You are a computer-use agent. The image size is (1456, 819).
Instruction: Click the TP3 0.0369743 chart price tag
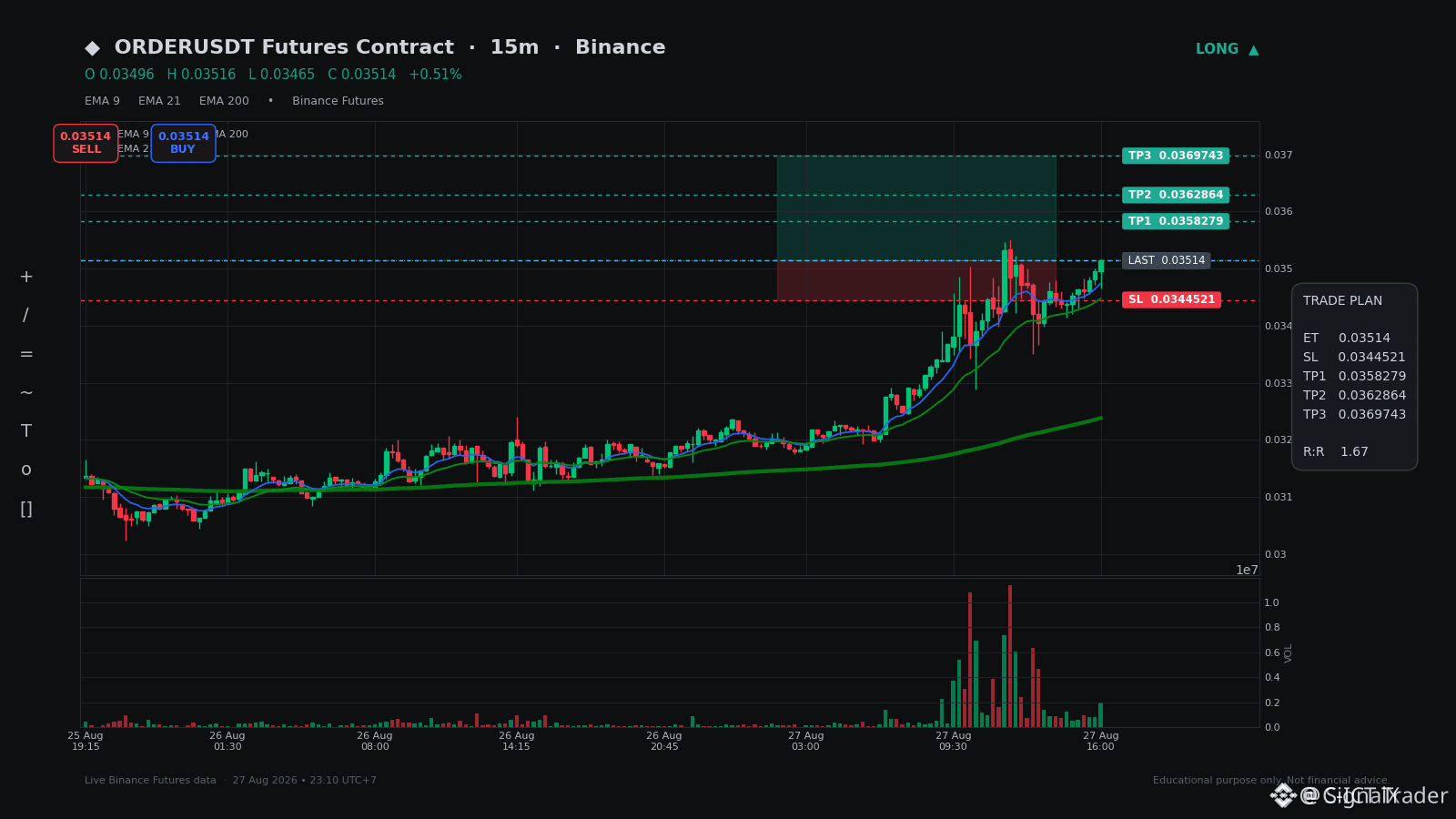1176,156
